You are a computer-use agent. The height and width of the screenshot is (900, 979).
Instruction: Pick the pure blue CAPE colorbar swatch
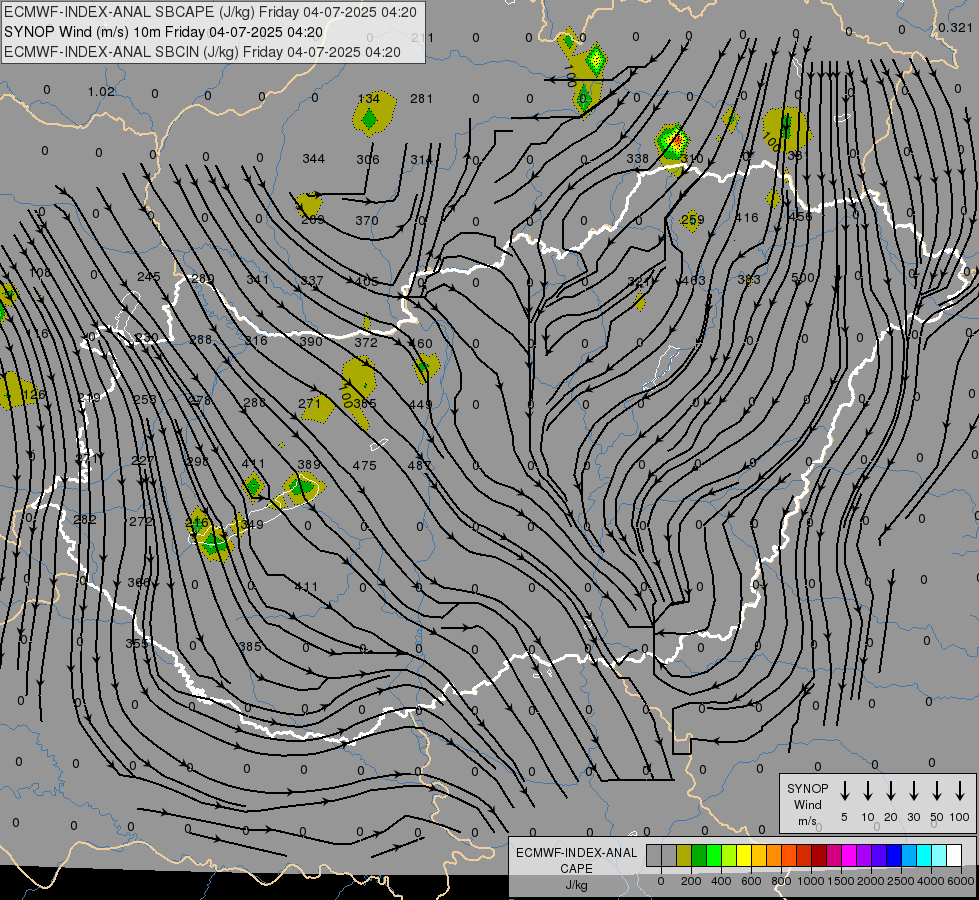(x=893, y=856)
